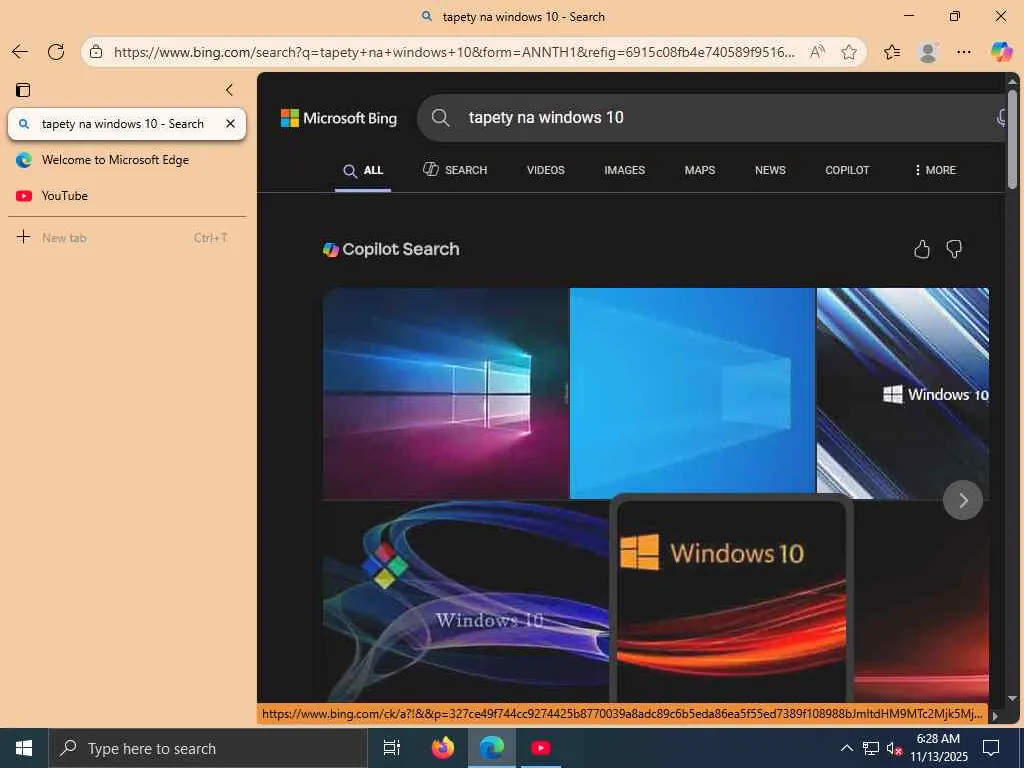Viewport: 1024px width, 768px height.
Task: Collapse the vertical tabs pane chevron
Action: (x=229, y=89)
